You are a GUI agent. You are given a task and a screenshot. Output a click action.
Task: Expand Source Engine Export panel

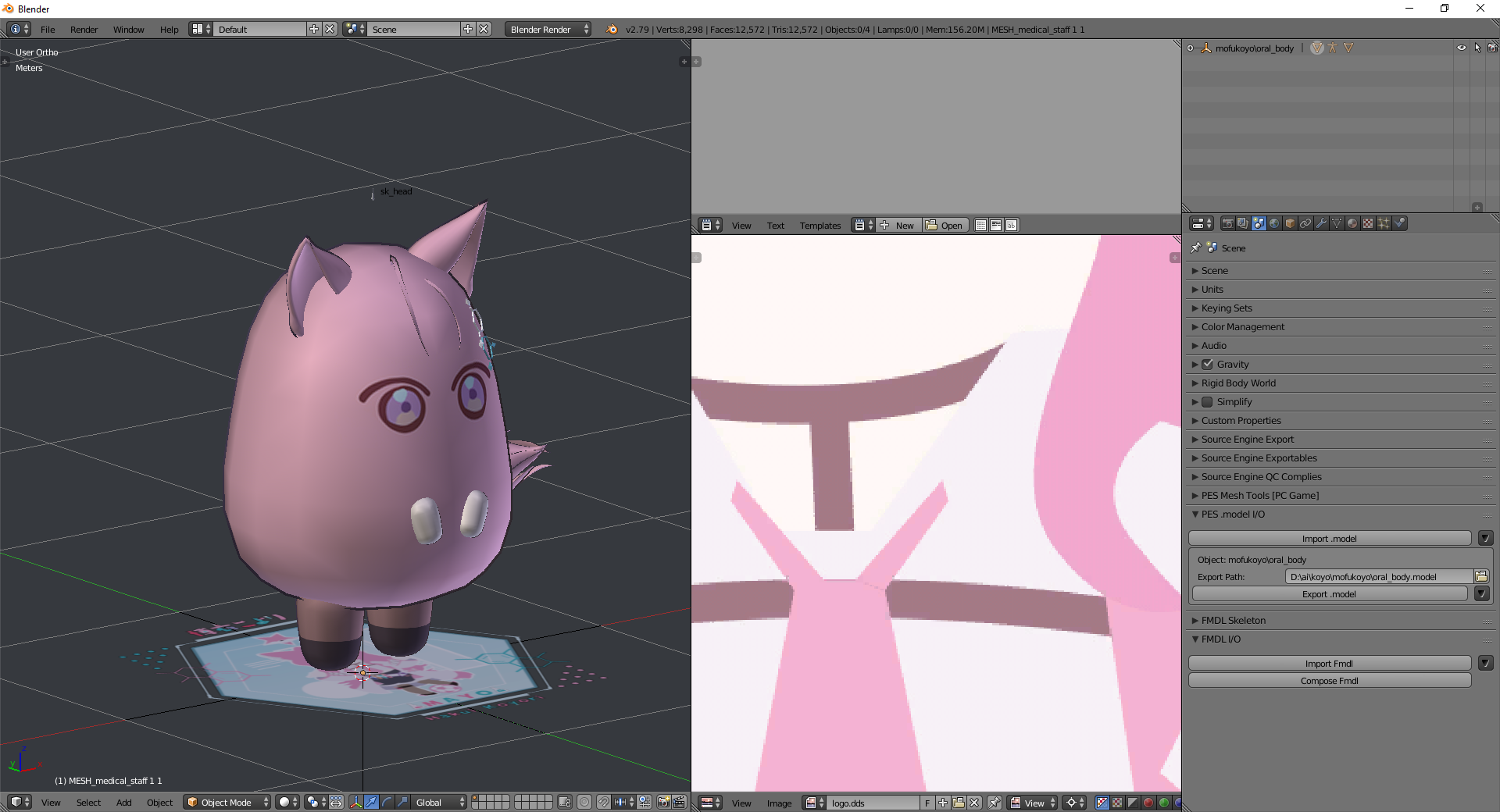pyautogui.click(x=1339, y=439)
